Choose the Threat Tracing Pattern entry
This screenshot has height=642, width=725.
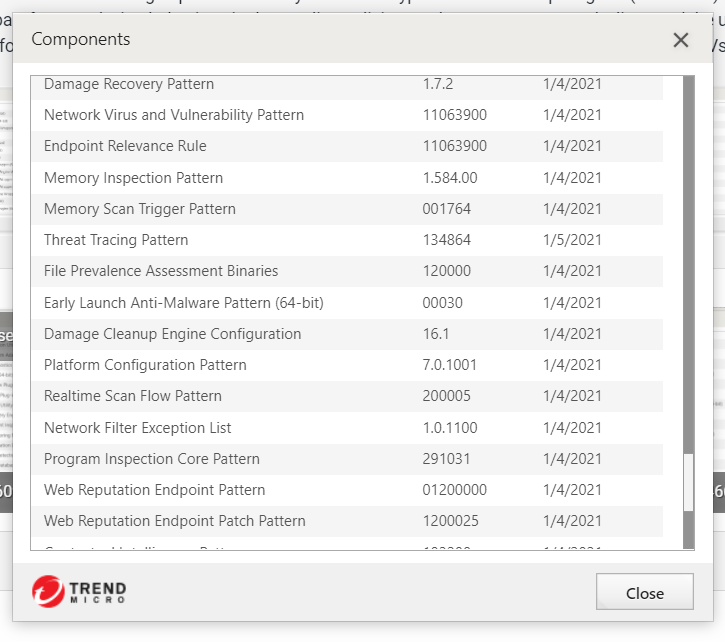coord(116,240)
